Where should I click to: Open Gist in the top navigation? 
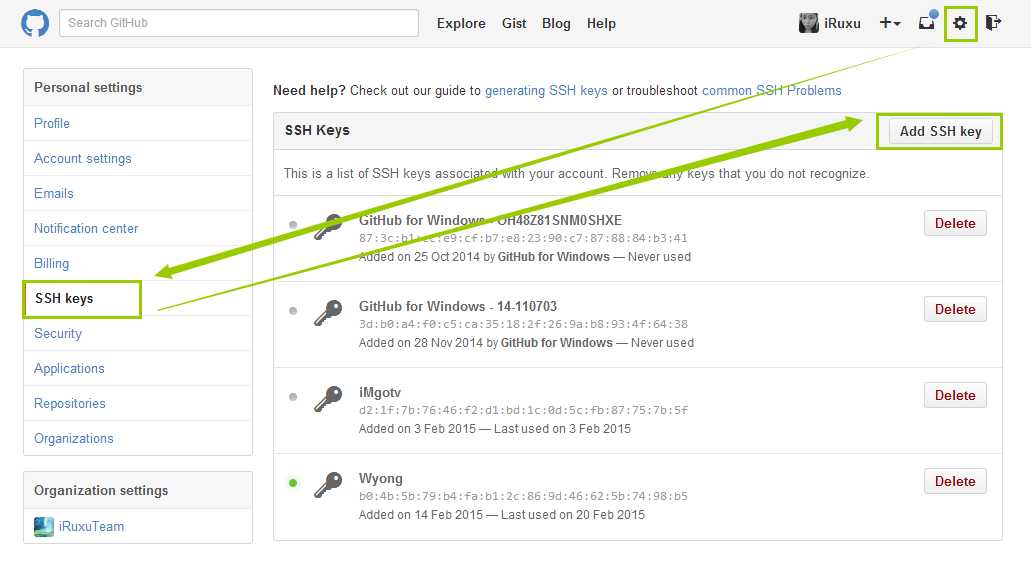514,24
